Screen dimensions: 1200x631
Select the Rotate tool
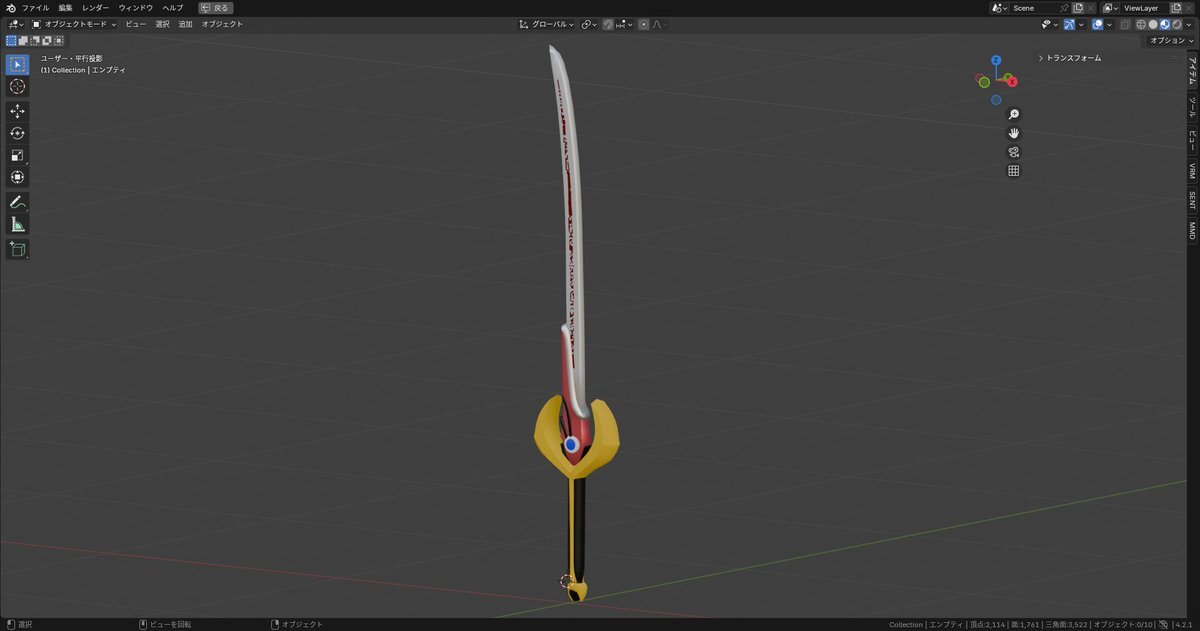click(17, 133)
